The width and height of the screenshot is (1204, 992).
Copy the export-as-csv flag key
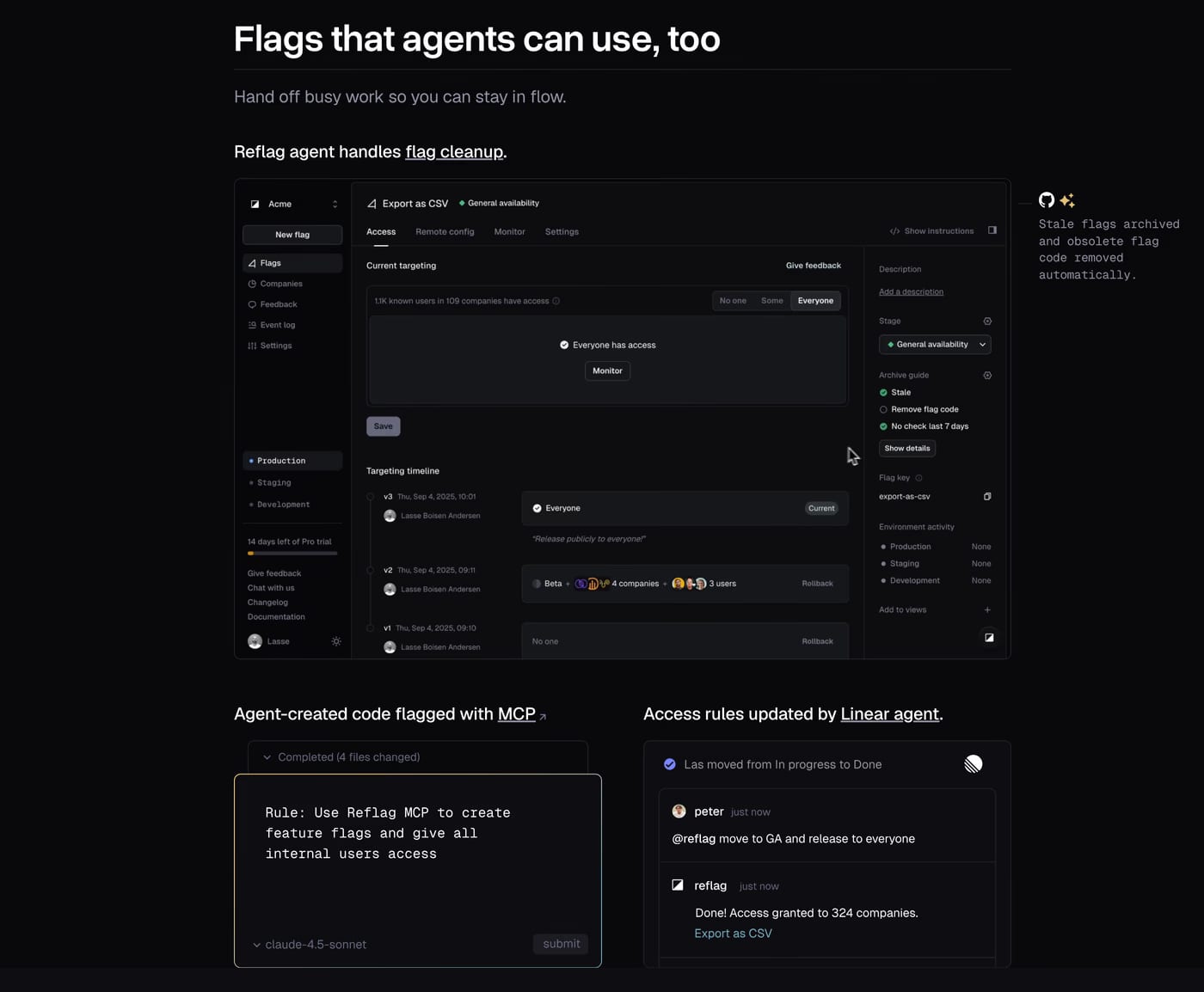click(x=987, y=497)
